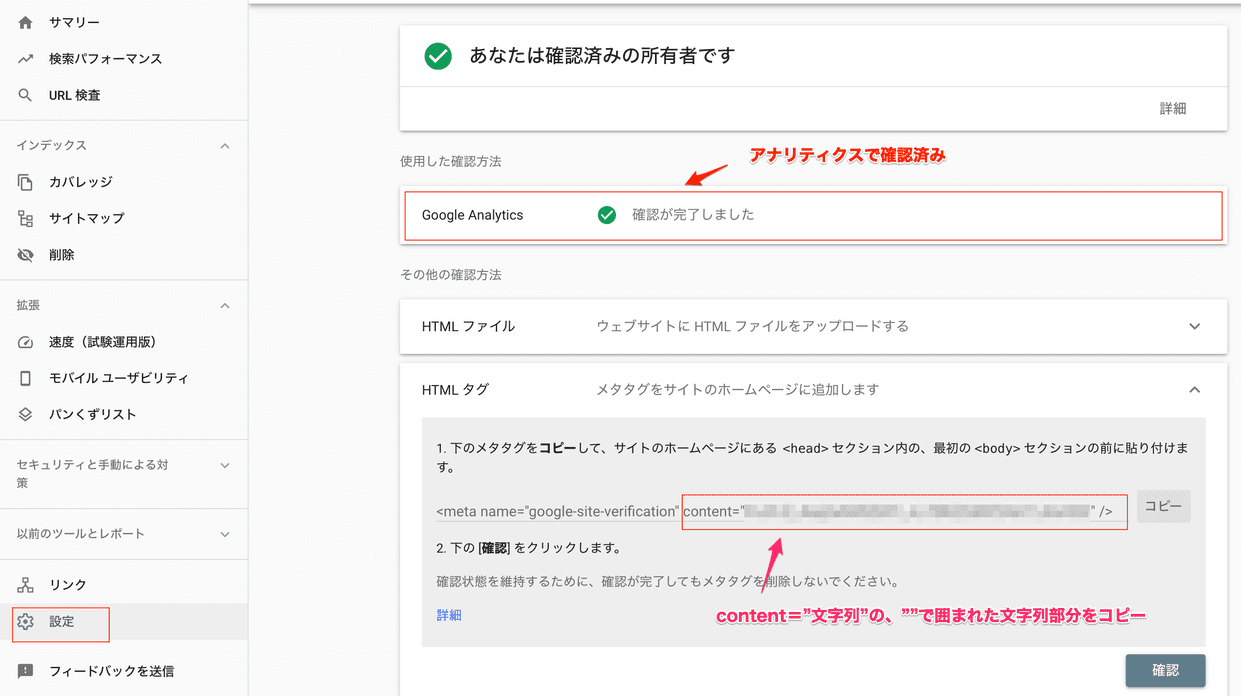Click the コピー button for the meta tag
Screen dimensions: 1241x696
click(1163, 506)
